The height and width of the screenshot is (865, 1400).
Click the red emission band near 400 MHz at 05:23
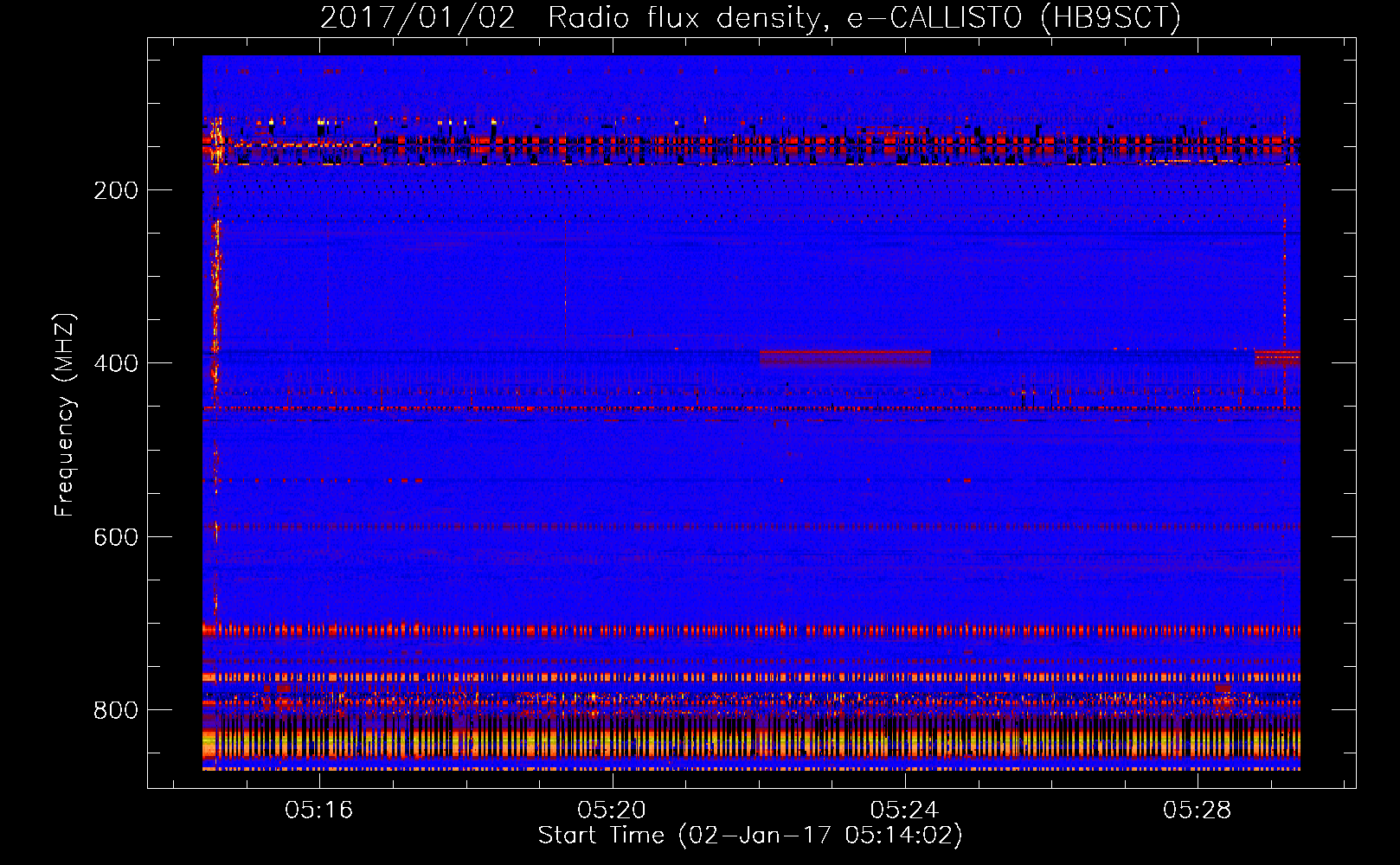click(x=845, y=358)
